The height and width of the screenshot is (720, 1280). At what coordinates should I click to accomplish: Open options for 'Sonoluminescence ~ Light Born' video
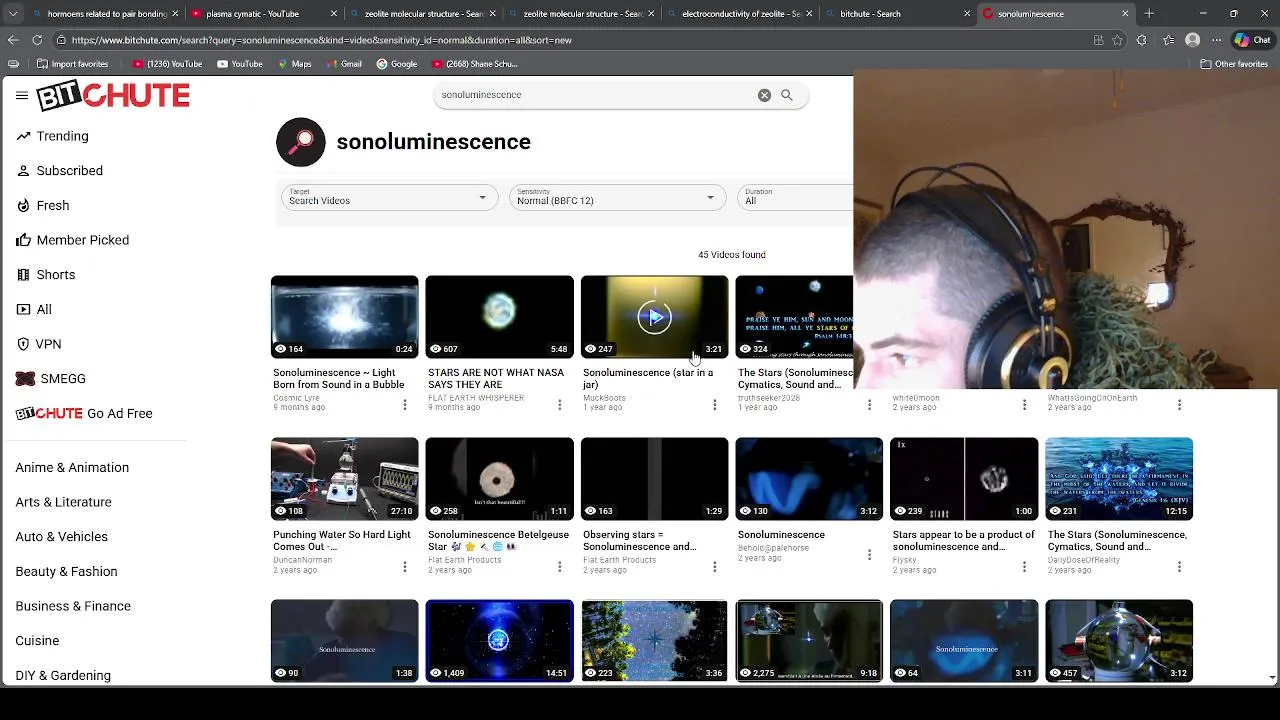405,405
